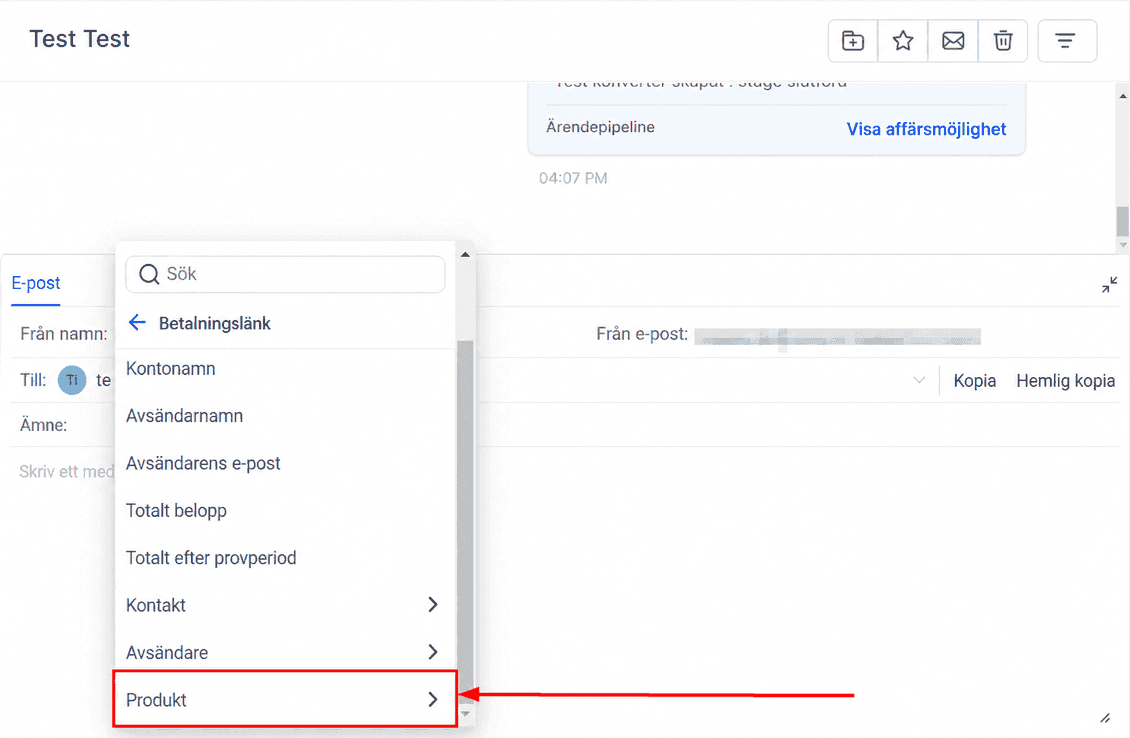Open the Till recipients dropdown chevron
Viewport: 1130px width, 738px height.
tap(919, 380)
